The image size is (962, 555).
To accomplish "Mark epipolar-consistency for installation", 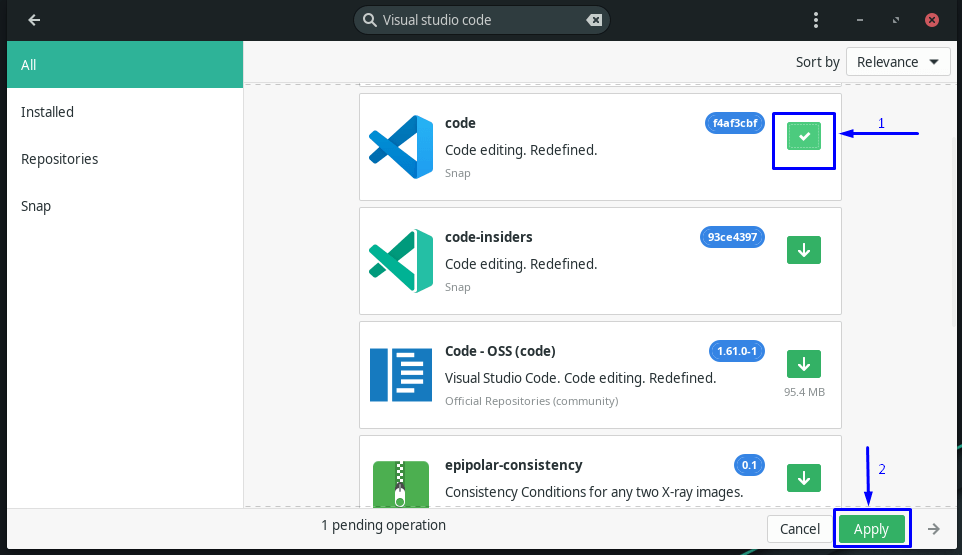I will 804,478.
